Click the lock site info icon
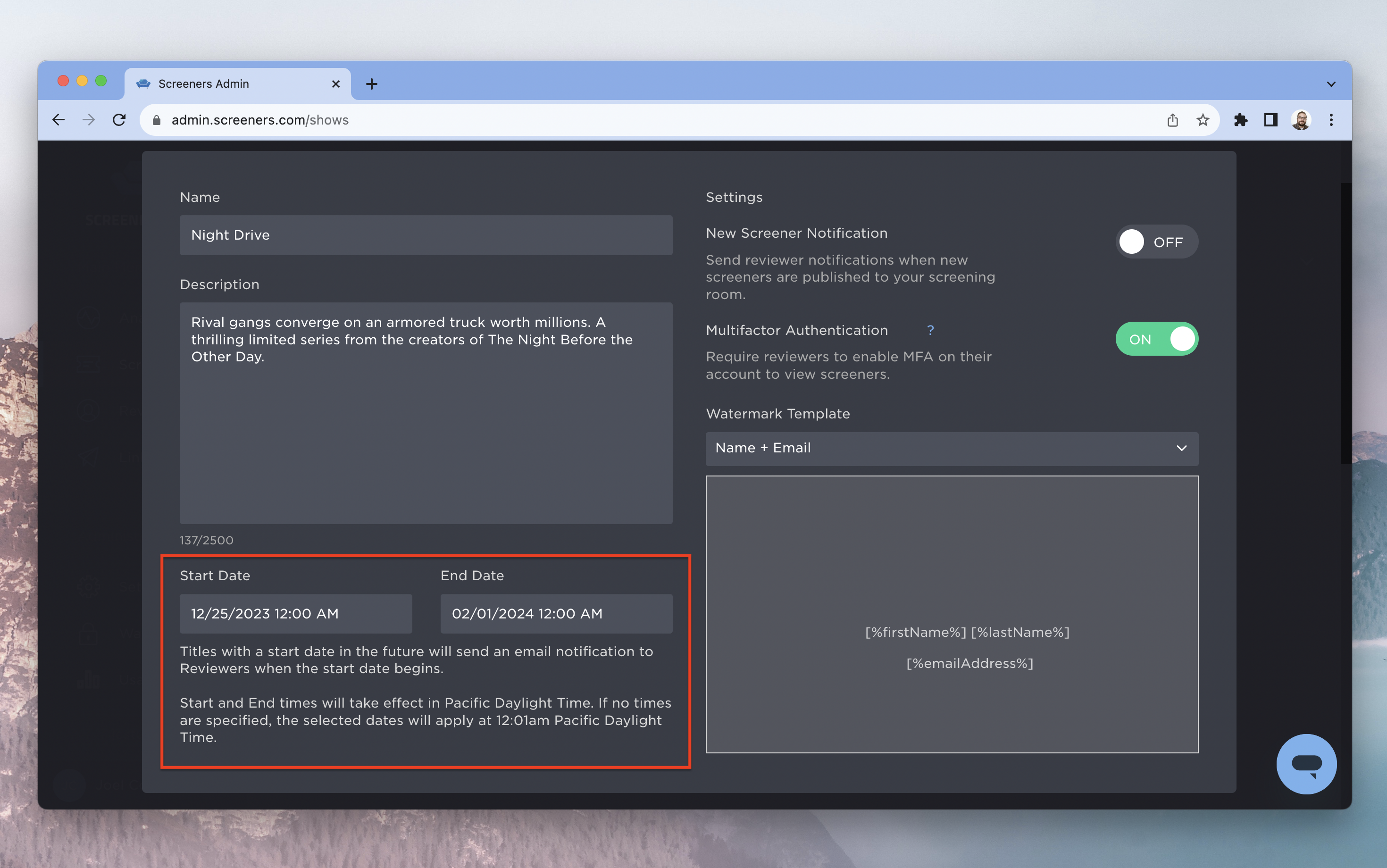The height and width of the screenshot is (868, 1387). click(156, 120)
